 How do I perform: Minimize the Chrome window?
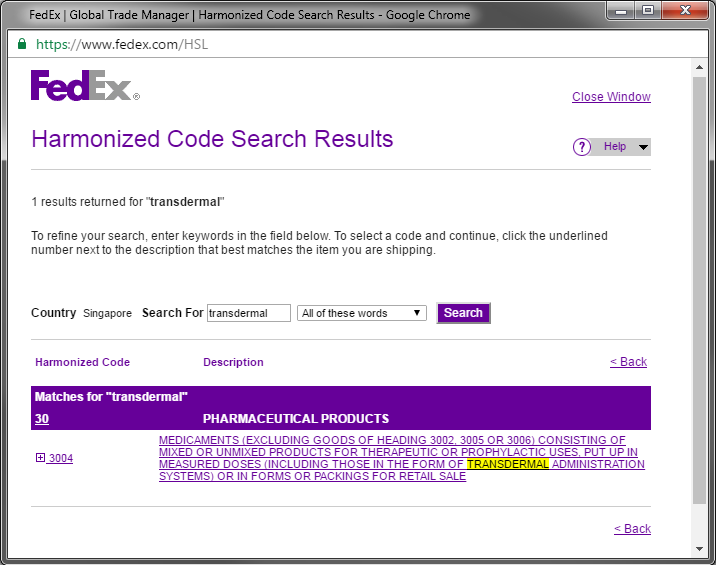coord(621,11)
